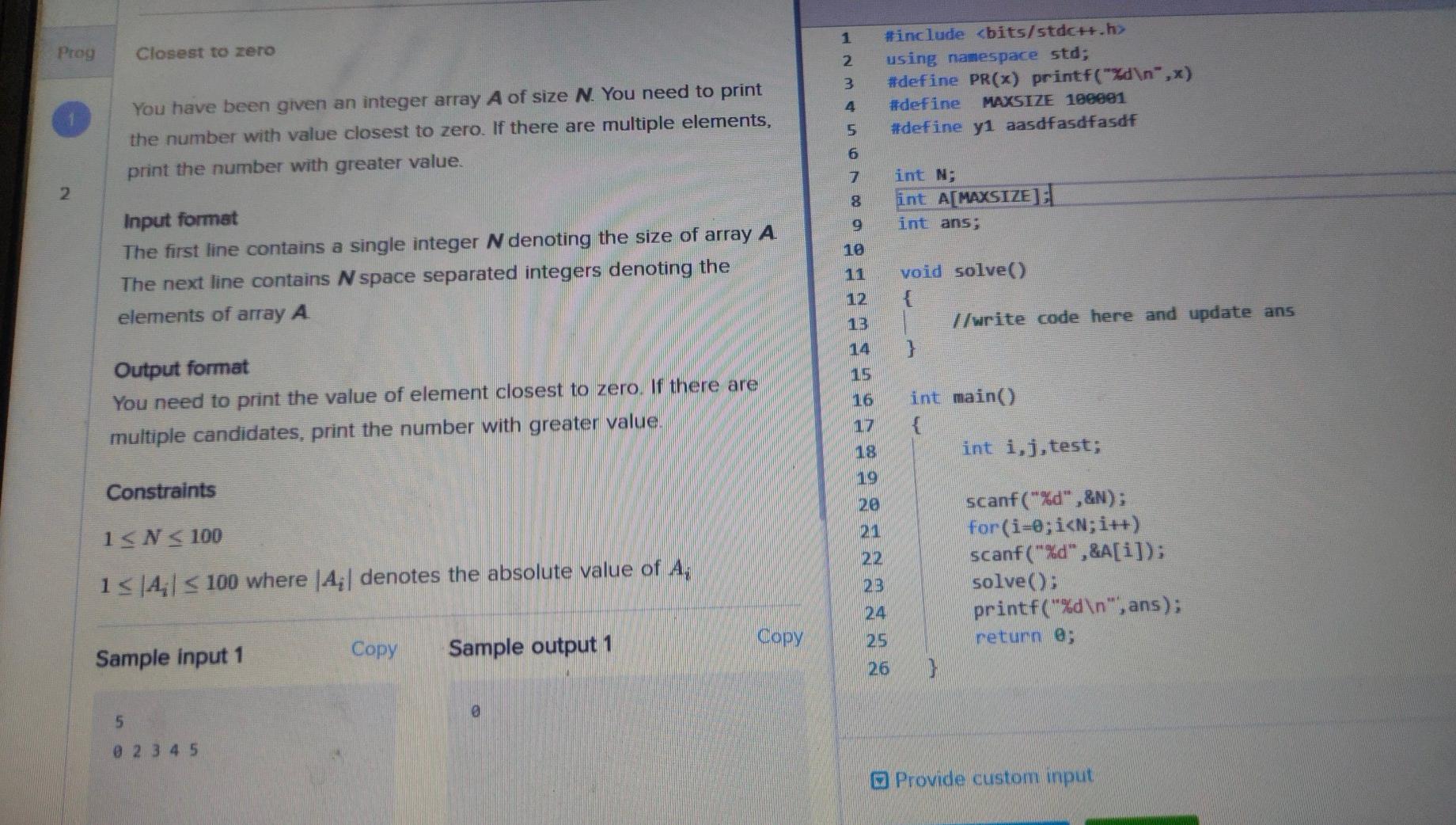Click the blue circled question indicator
This screenshot has height=825, width=1456.
click(71, 119)
